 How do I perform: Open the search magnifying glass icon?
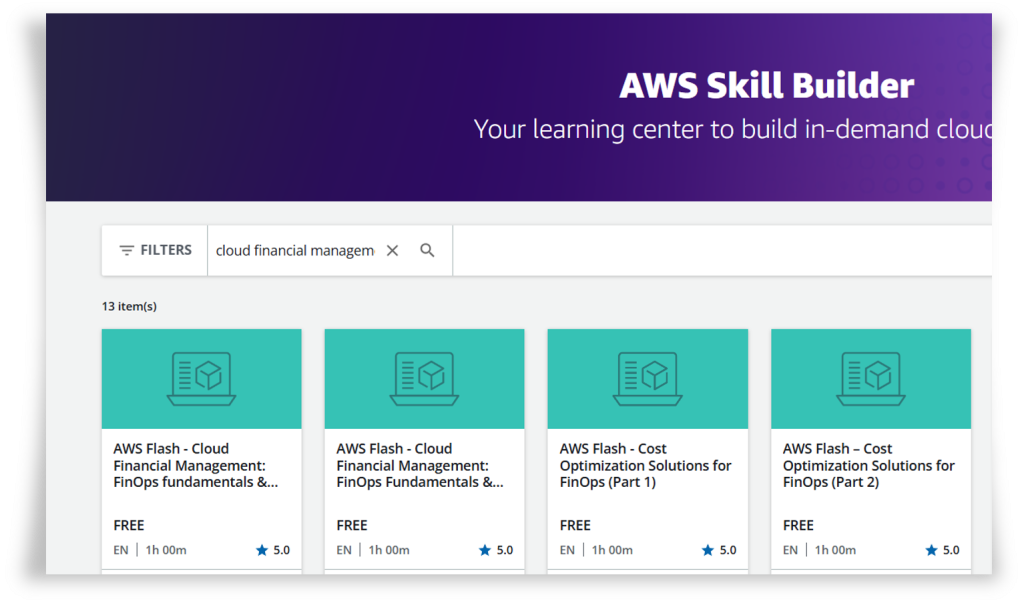click(x=428, y=250)
